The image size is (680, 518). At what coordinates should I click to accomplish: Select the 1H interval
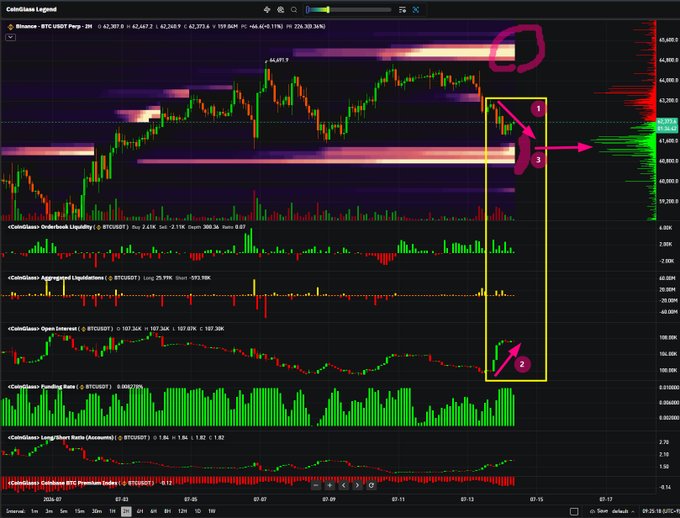click(x=112, y=511)
